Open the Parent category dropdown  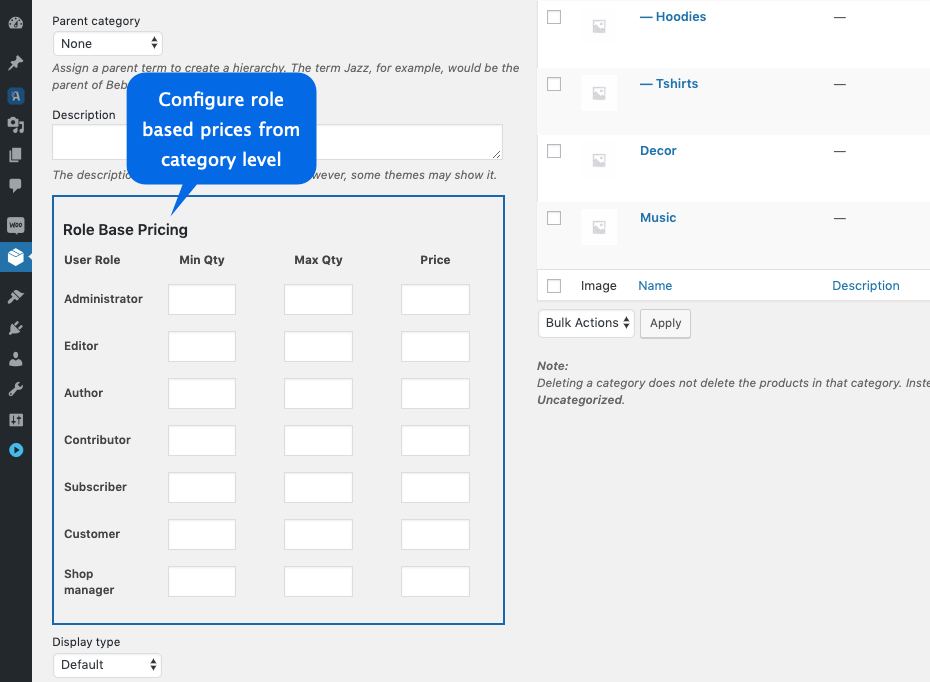tap(107, 44)
